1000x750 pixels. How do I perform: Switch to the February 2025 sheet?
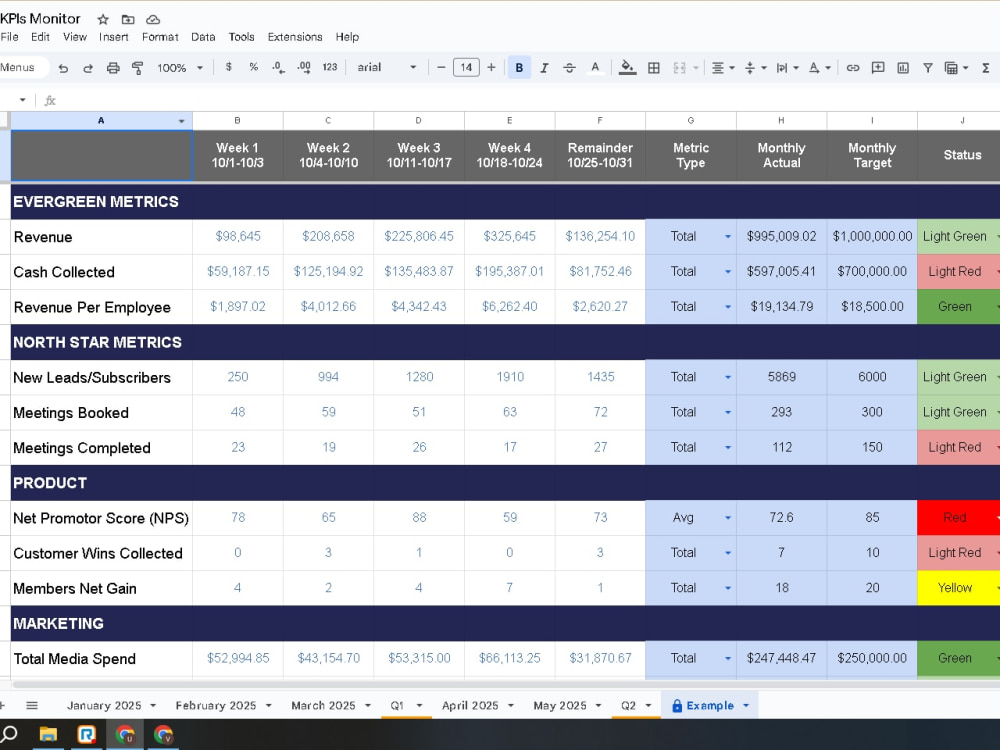[x=216, y=705]
